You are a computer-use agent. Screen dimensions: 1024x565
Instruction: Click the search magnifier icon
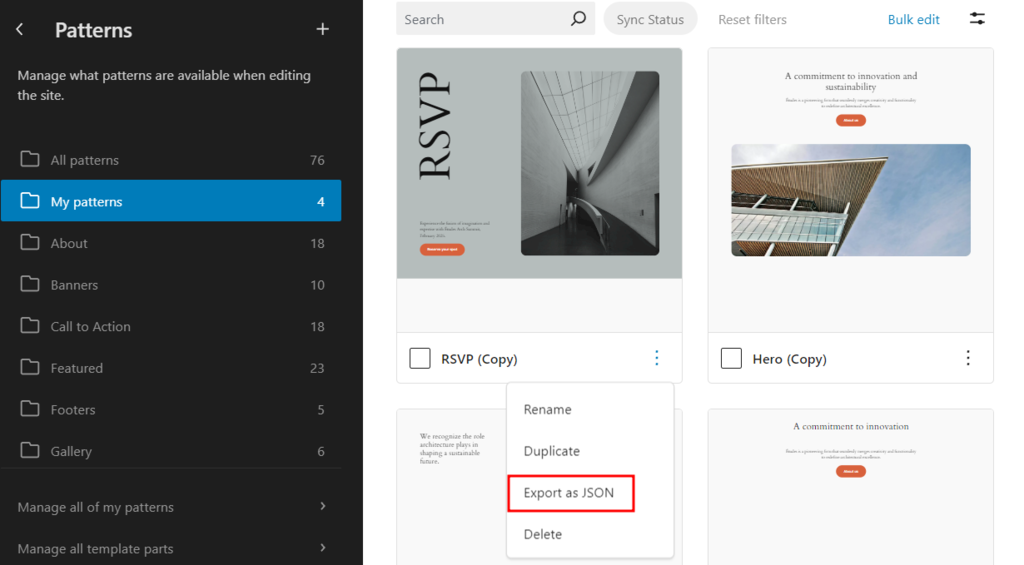coord(578,19)
